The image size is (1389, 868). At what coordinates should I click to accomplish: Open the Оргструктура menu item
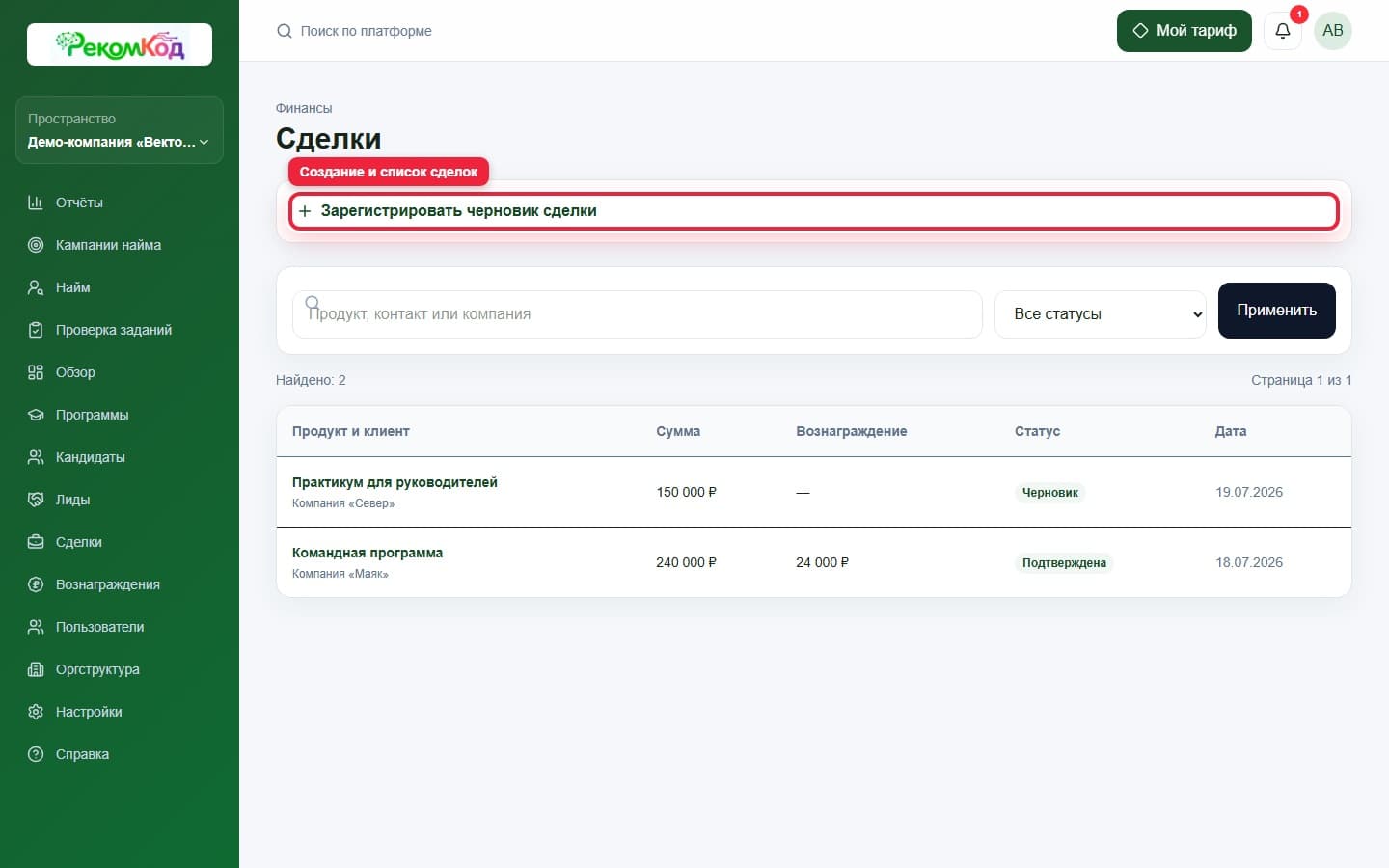(120, 669)
